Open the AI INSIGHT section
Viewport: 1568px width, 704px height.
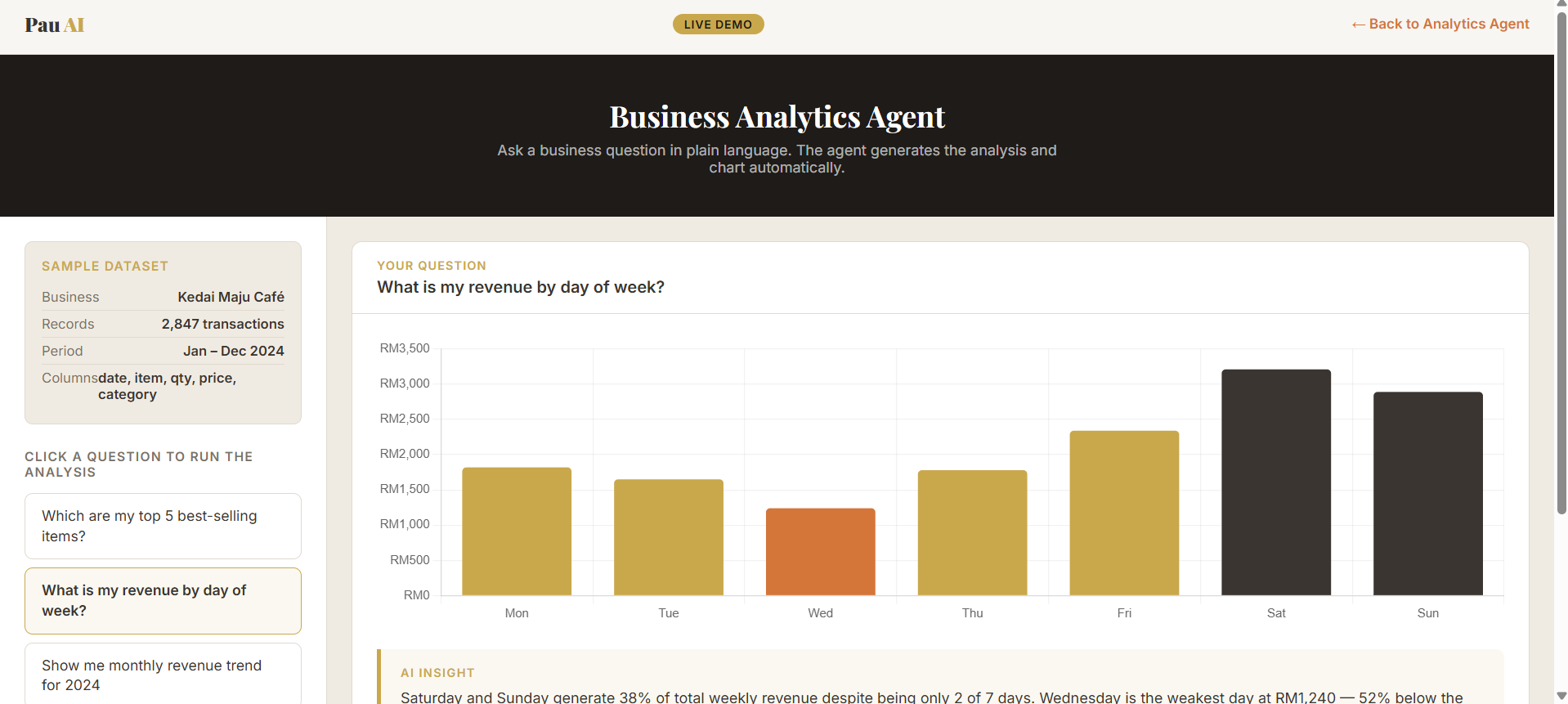(437, 672)
